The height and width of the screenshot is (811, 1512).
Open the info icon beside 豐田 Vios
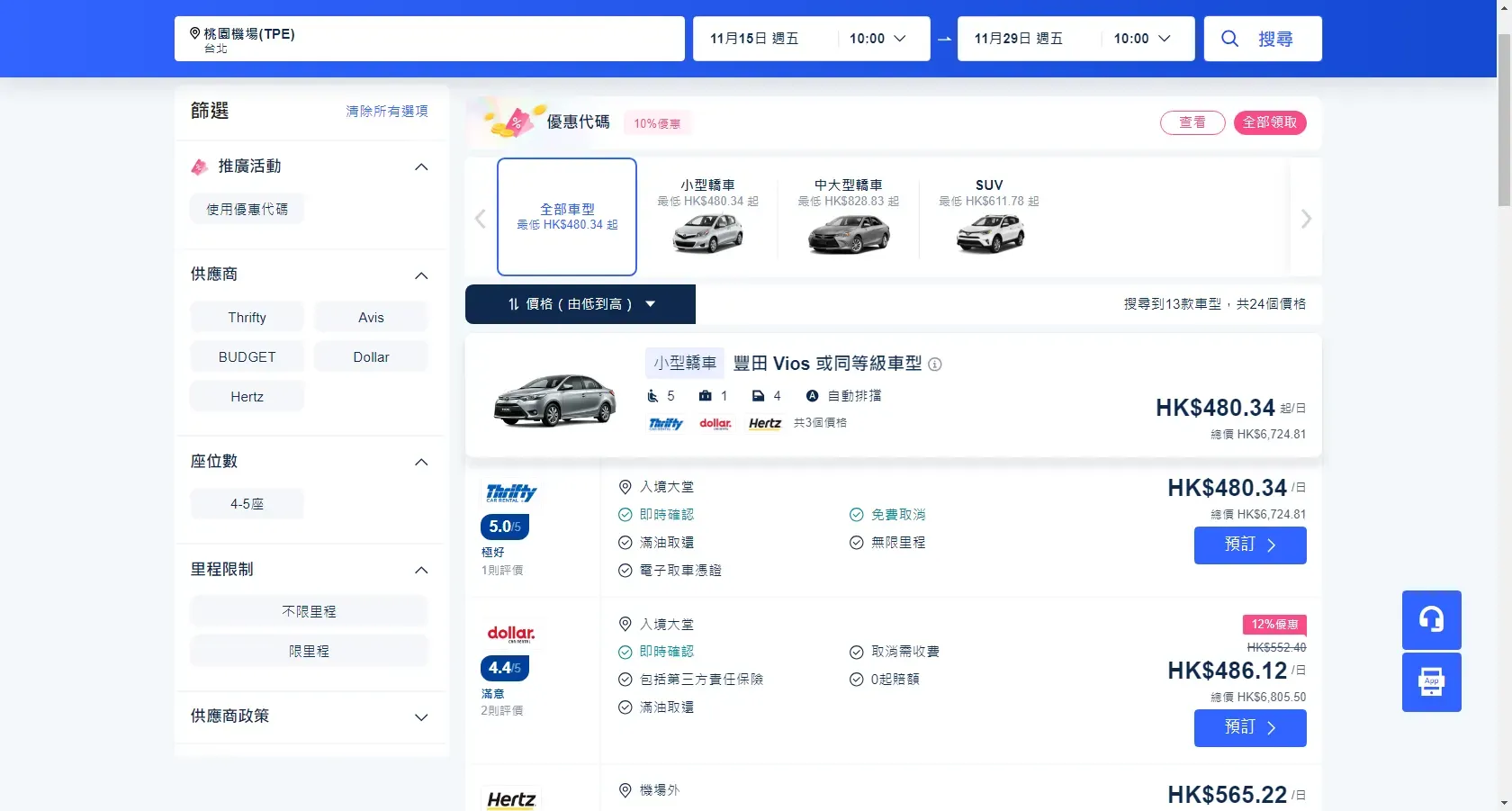click(x=934, y=365)
